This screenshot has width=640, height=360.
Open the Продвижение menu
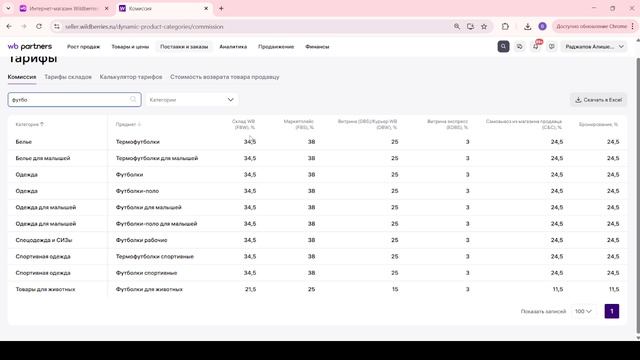coord(276,47)
